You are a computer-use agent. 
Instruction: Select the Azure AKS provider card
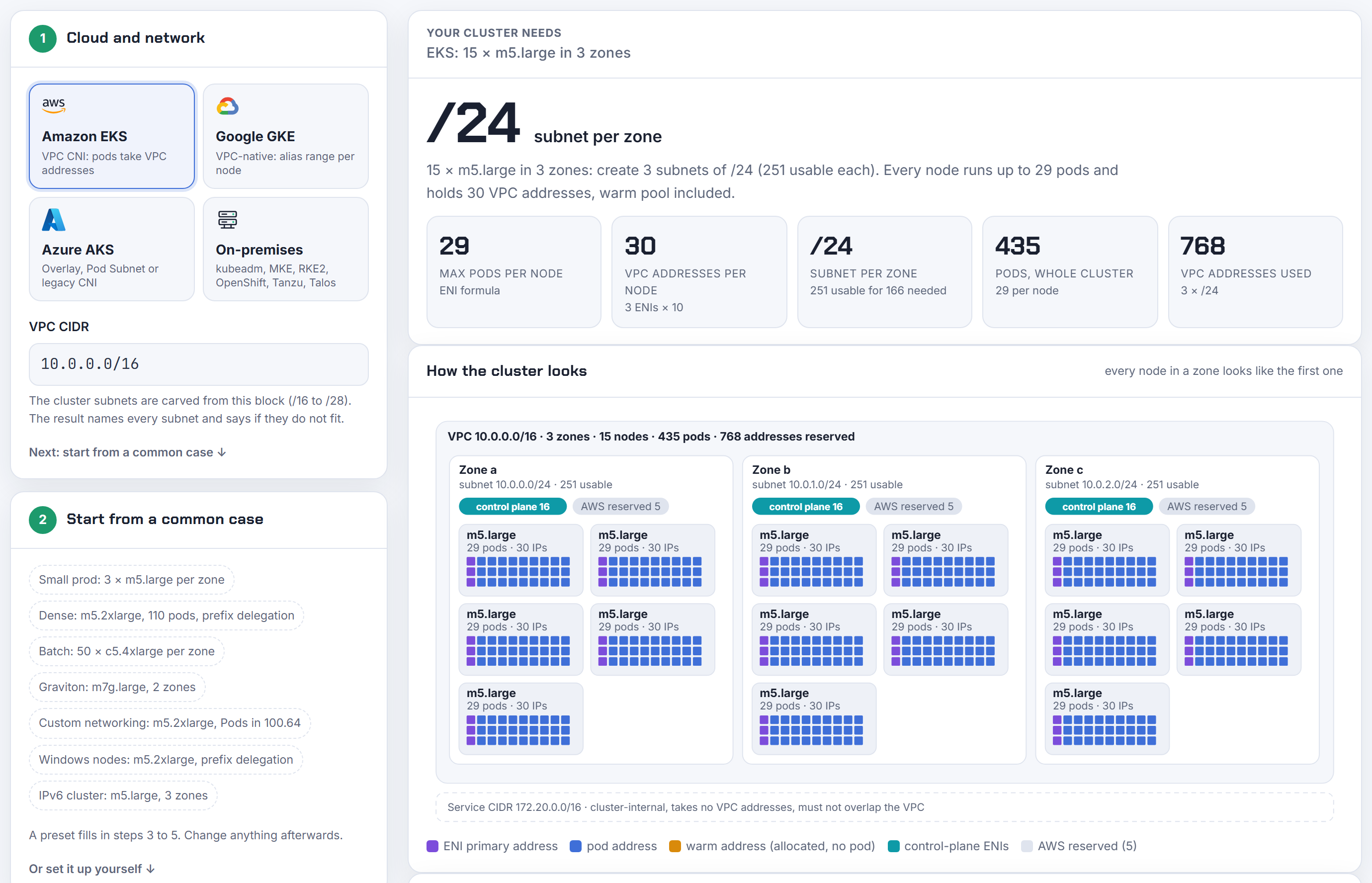[x=112, y=250]
